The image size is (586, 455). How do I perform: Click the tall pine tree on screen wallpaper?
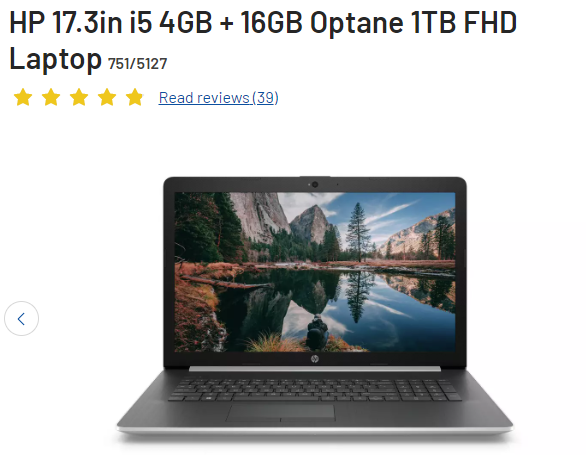tap(358, 232)
